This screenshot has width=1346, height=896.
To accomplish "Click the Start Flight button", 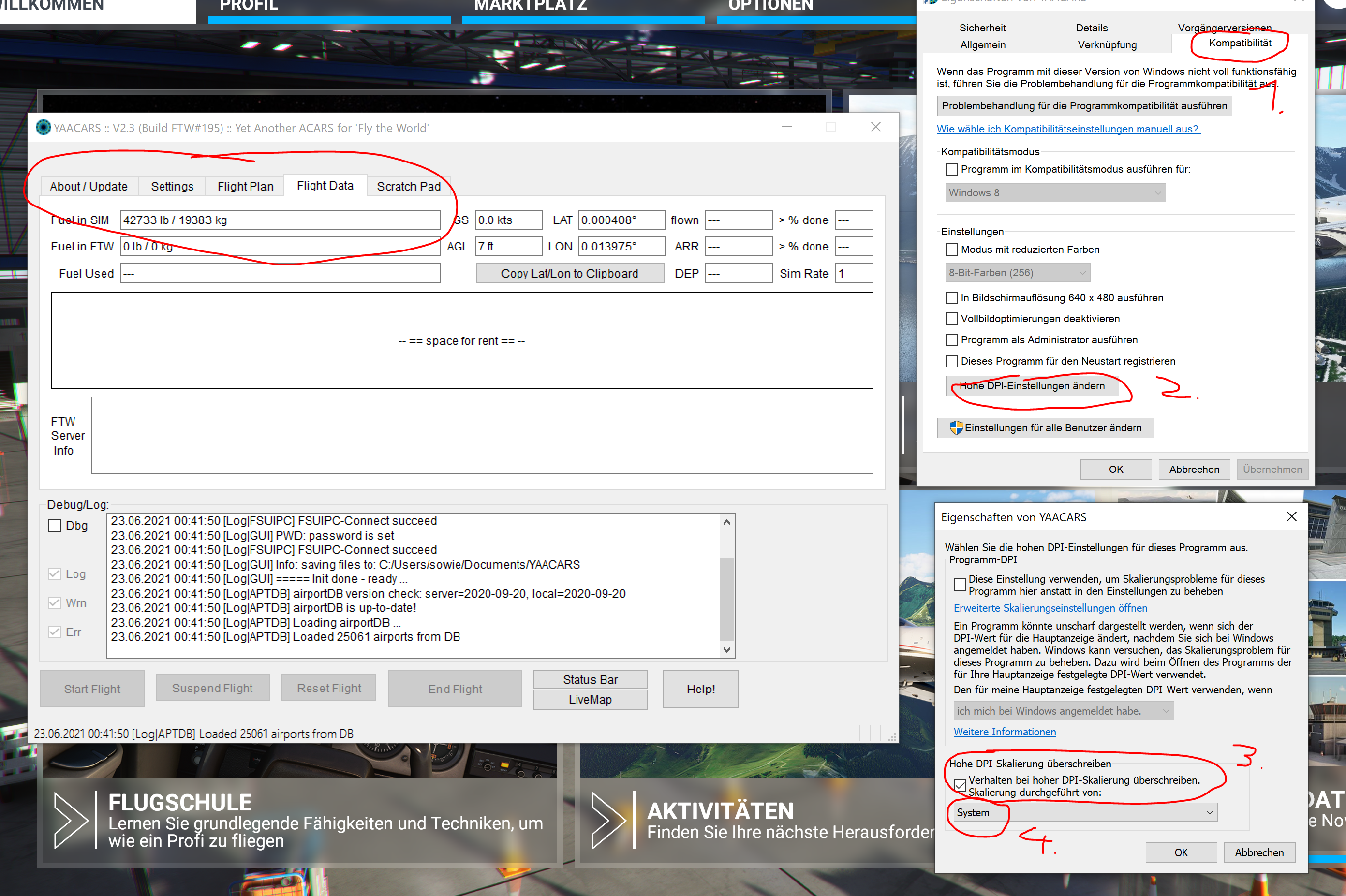I will 92,689.
